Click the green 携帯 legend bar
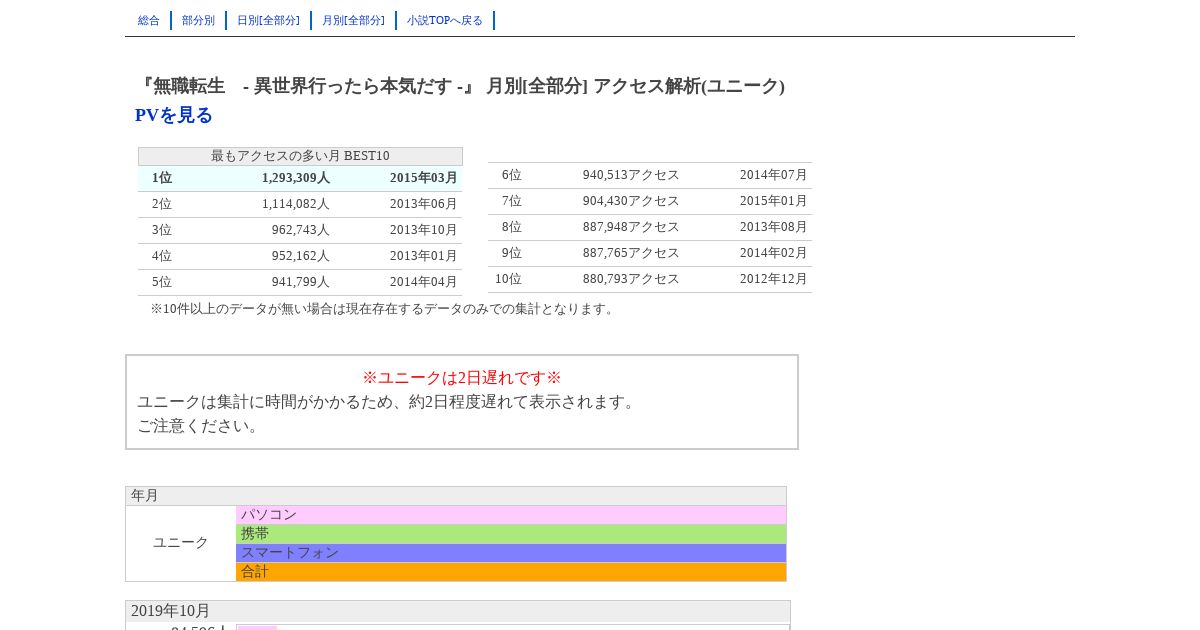 click(511, 534)
